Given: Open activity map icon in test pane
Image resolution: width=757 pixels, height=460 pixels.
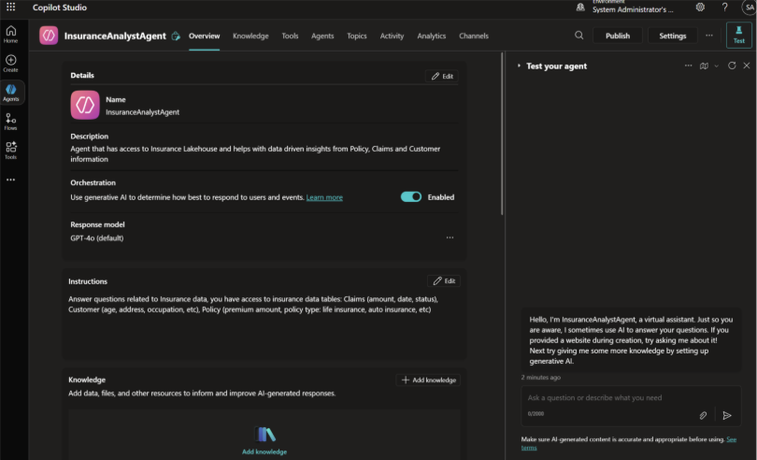Looking at the screenshot, I should [x=704, y=66].
